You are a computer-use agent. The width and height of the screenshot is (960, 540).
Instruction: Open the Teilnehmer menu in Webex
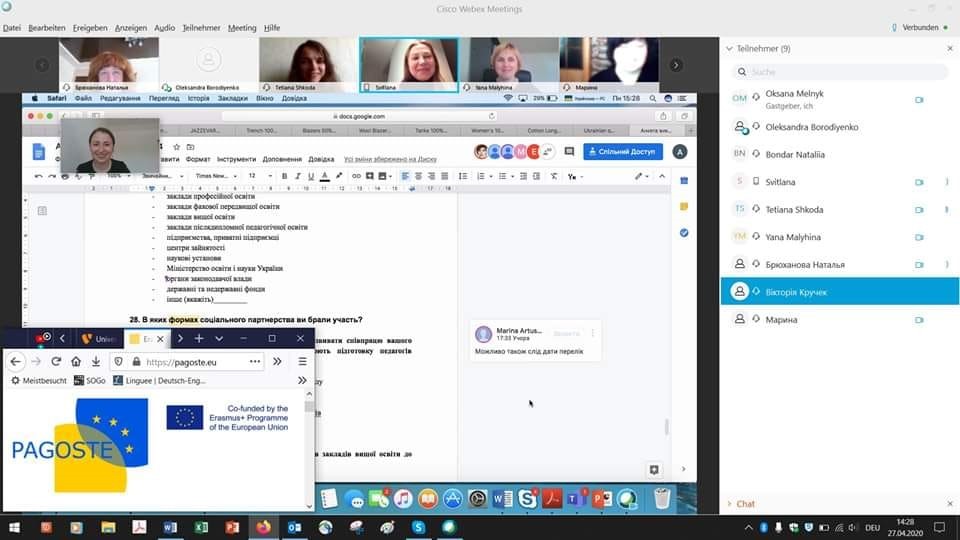coord(201,28)
